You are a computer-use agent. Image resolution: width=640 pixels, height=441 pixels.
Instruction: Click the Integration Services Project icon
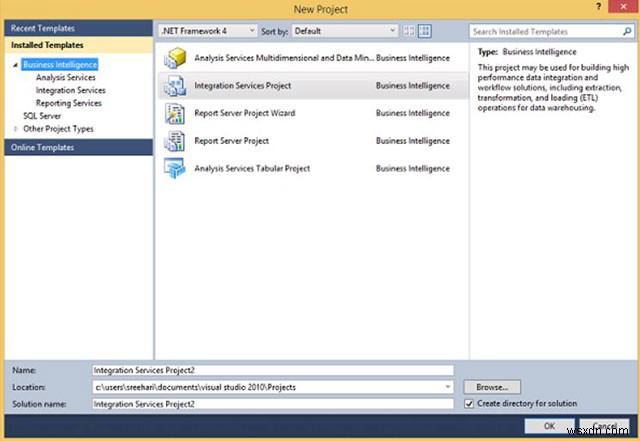175,86
